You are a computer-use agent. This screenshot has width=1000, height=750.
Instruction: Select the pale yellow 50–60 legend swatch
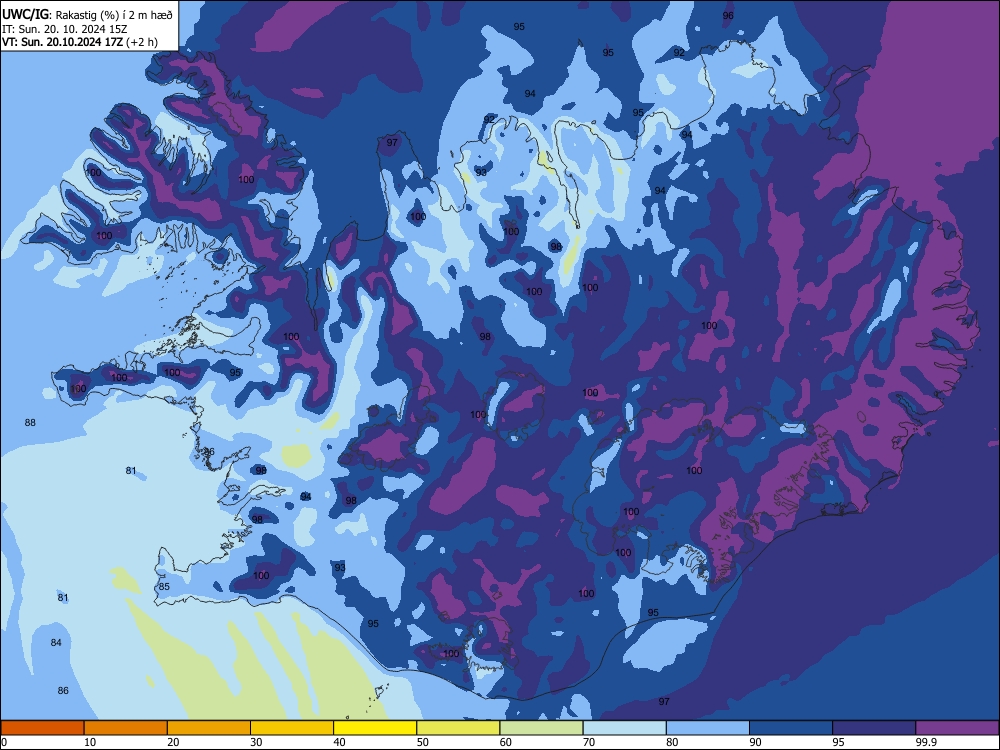click(x=459, y=728)
